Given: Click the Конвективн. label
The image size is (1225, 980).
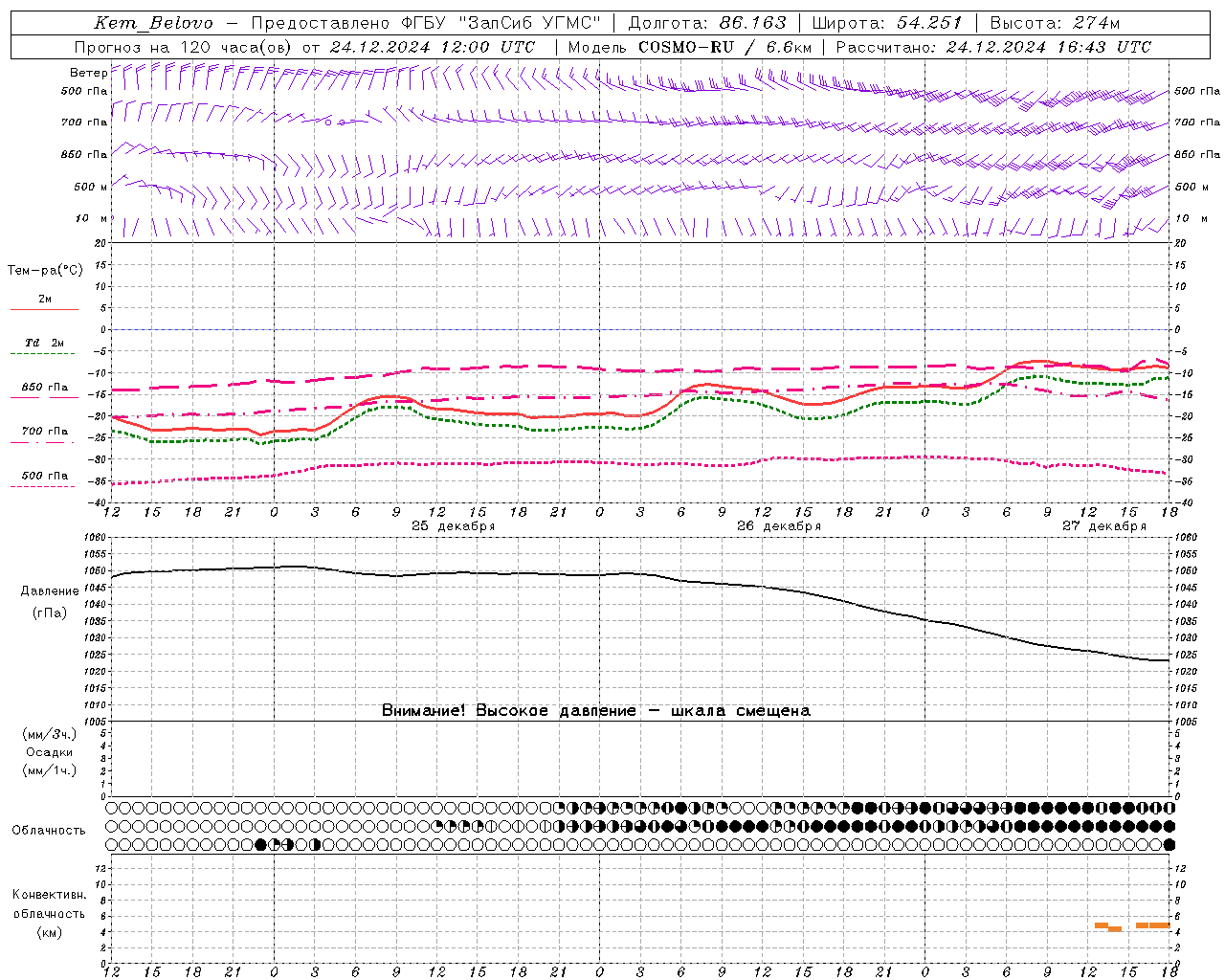Looking at the screenshot, I should click(49, 895).
